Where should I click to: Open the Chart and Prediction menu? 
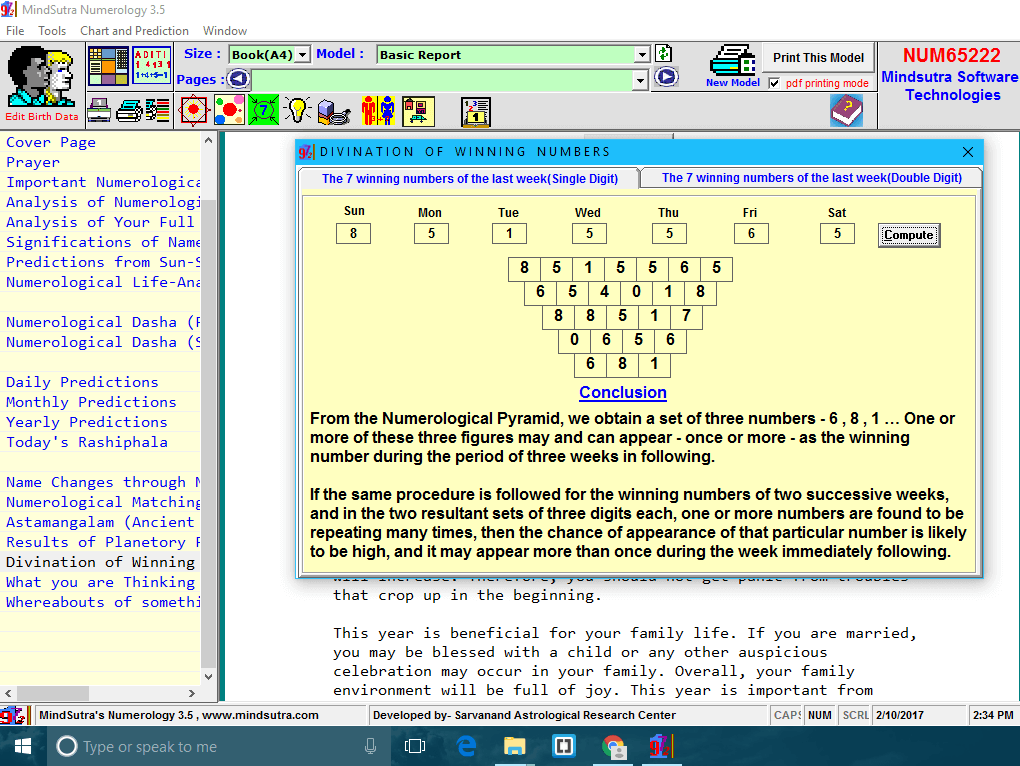(x=134, y=31)
